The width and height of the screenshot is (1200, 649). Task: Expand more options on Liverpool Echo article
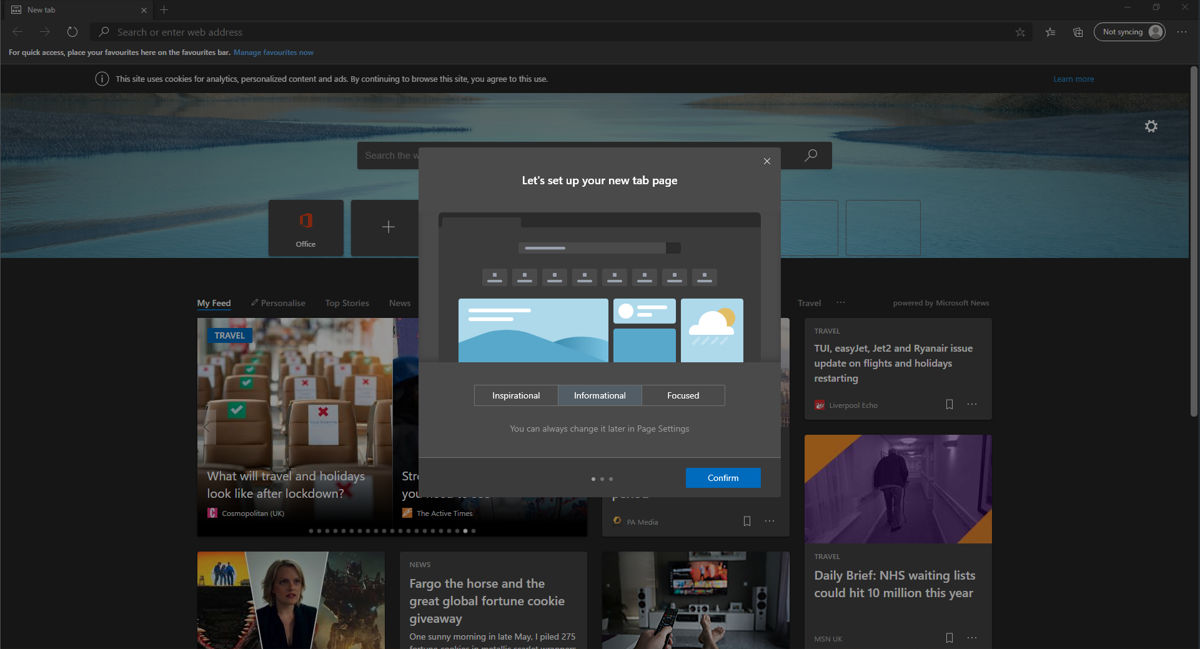click(x=972, y=405)
